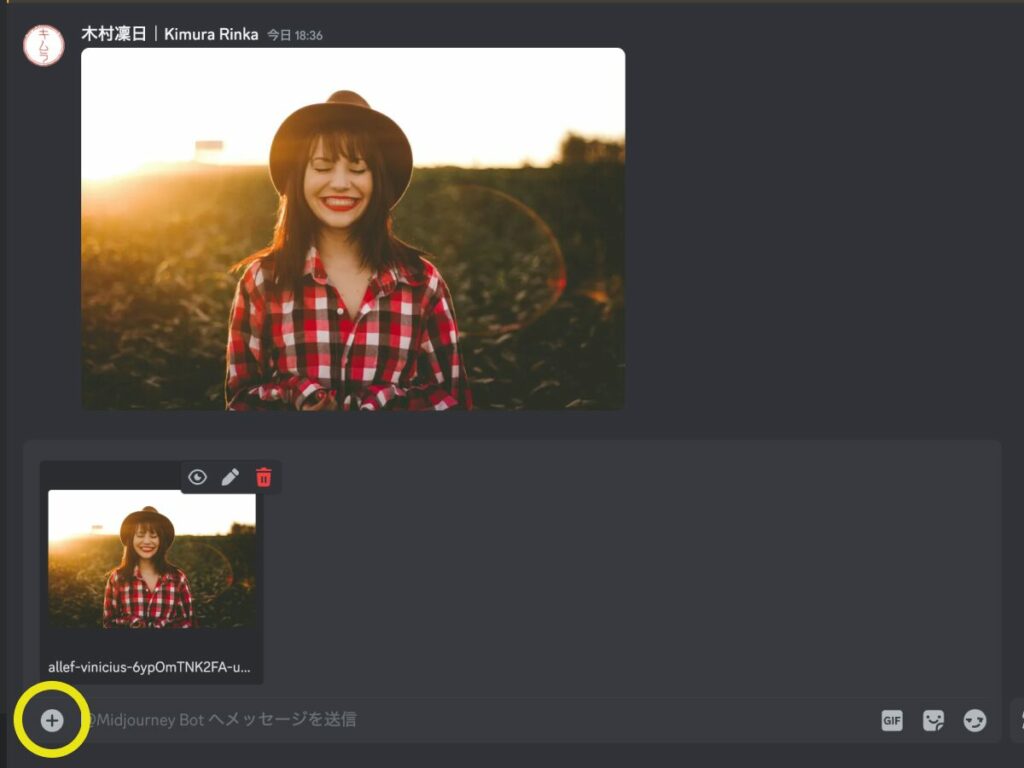Toggle the spoiler eye on the attachment
This screenshot has height=768, width=1024.
point(197,478)
